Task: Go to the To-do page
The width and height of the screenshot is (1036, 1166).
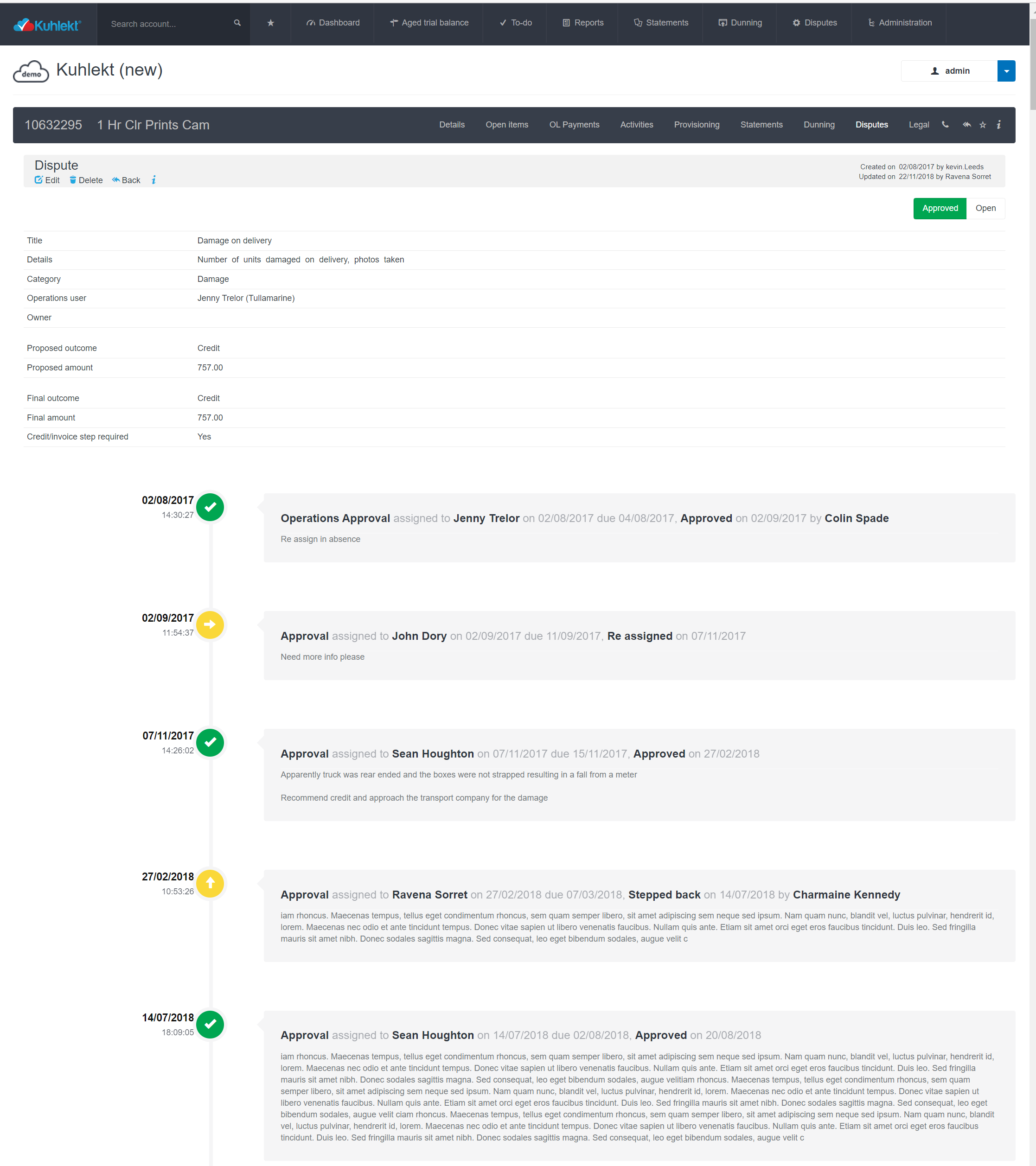Action: pos(515,23)
